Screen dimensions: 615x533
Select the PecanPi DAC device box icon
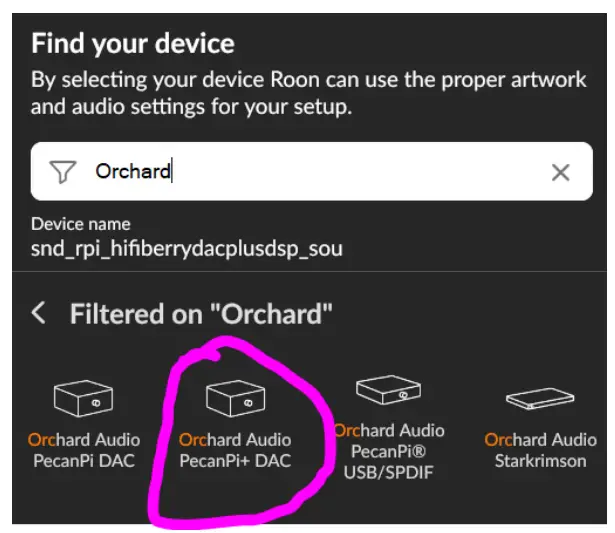click(x=84, y=398)
